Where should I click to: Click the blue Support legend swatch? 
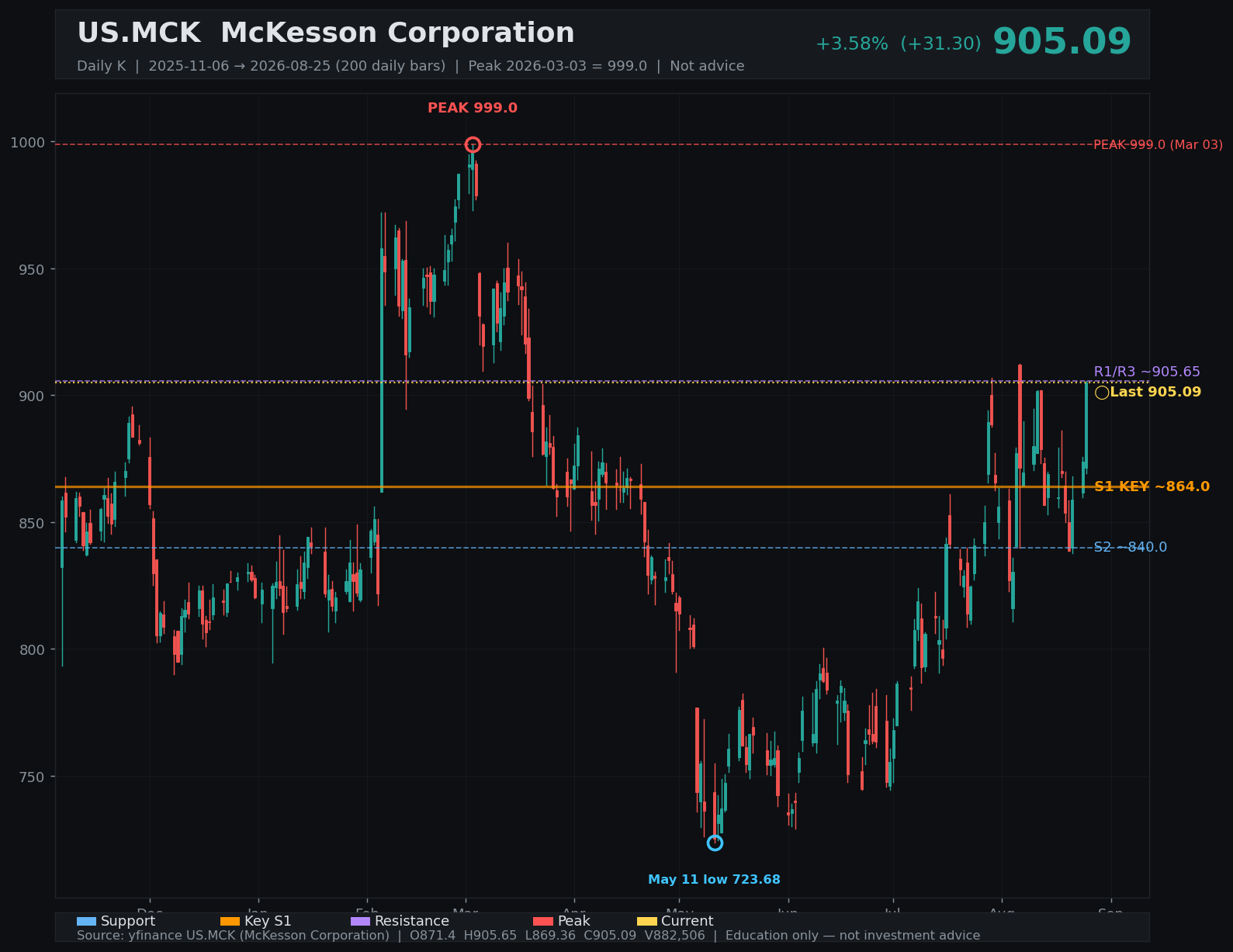tap(86, 922)
